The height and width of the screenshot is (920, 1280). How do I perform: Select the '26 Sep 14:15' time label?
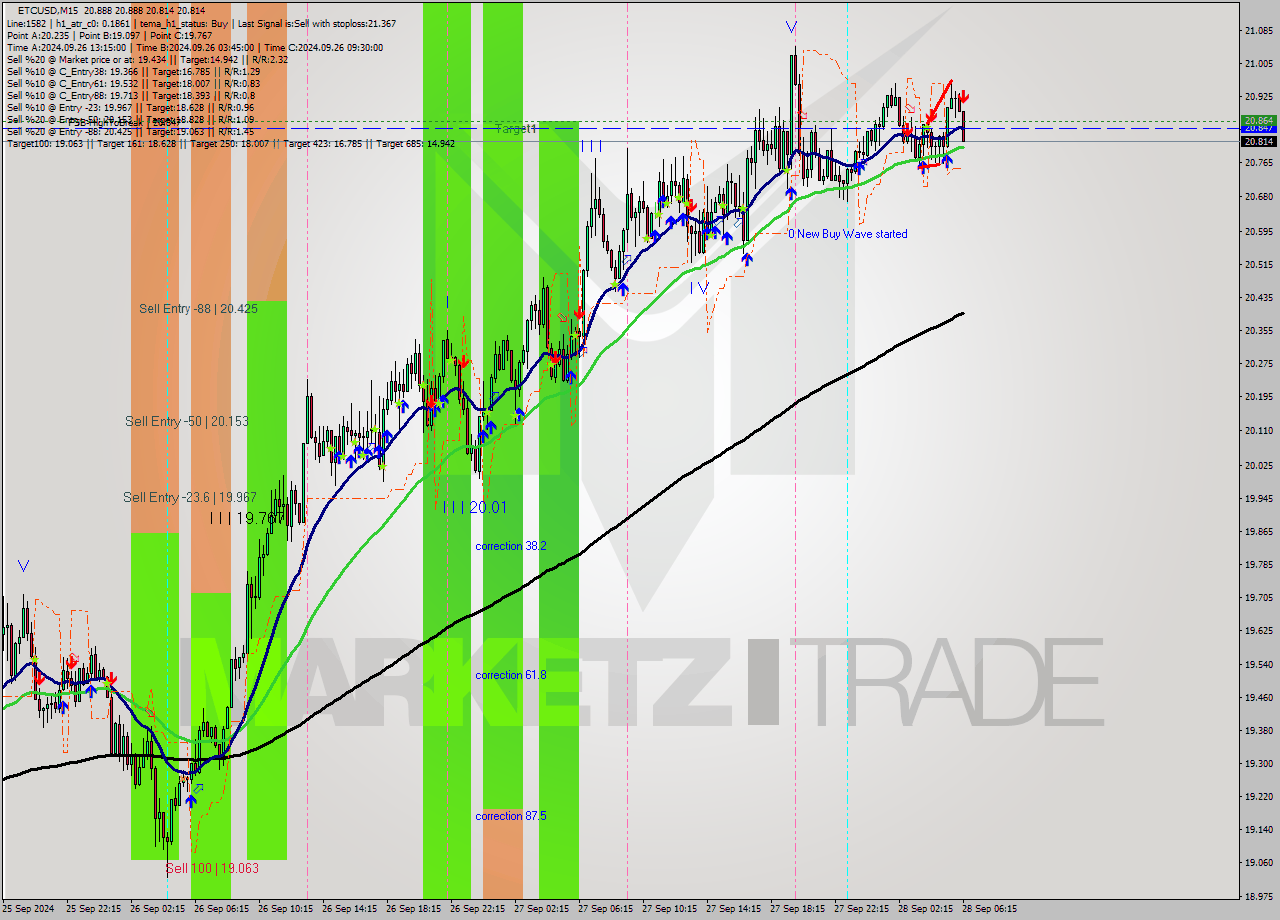pos(349,909)
